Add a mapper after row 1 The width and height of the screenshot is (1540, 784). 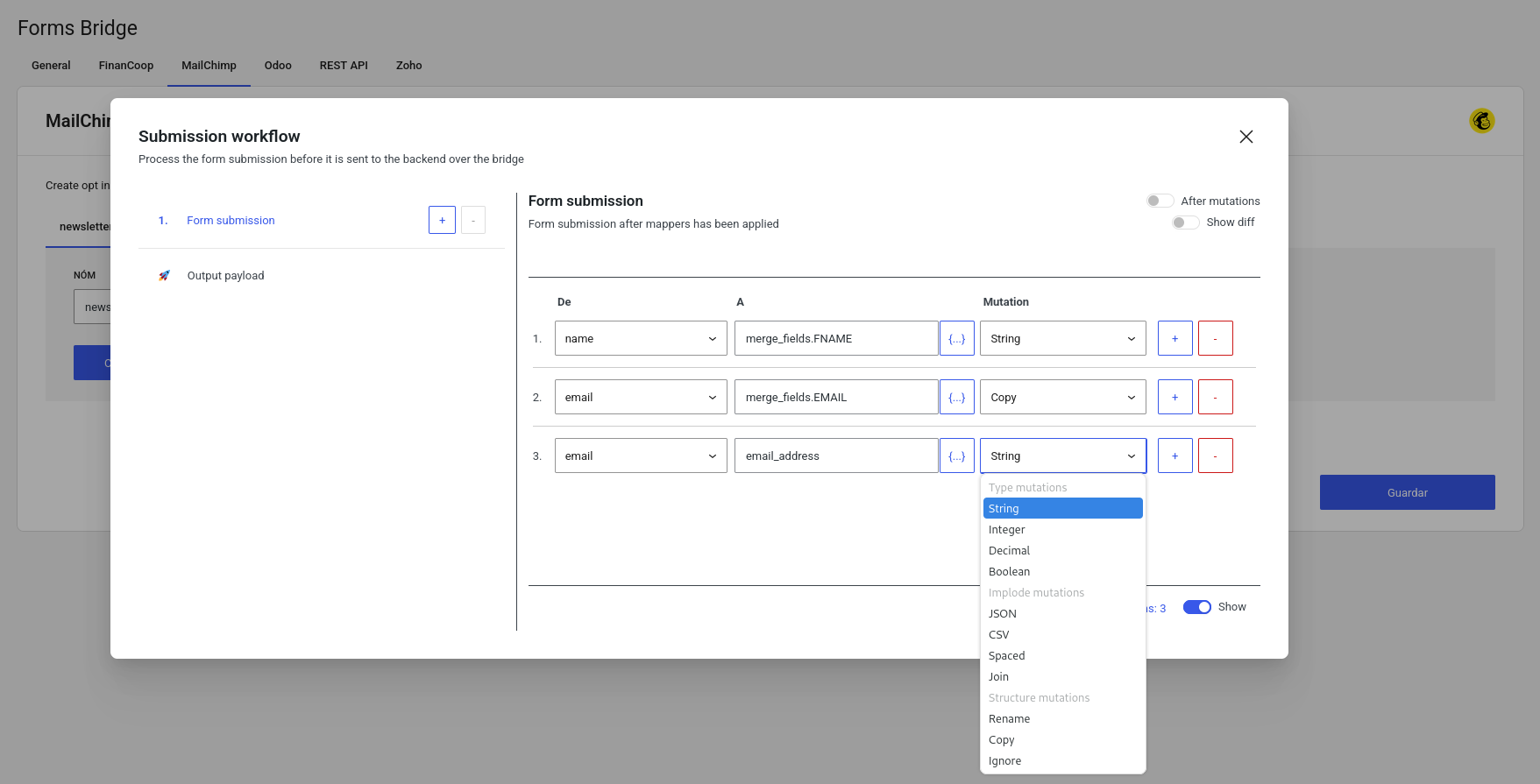1175,338
